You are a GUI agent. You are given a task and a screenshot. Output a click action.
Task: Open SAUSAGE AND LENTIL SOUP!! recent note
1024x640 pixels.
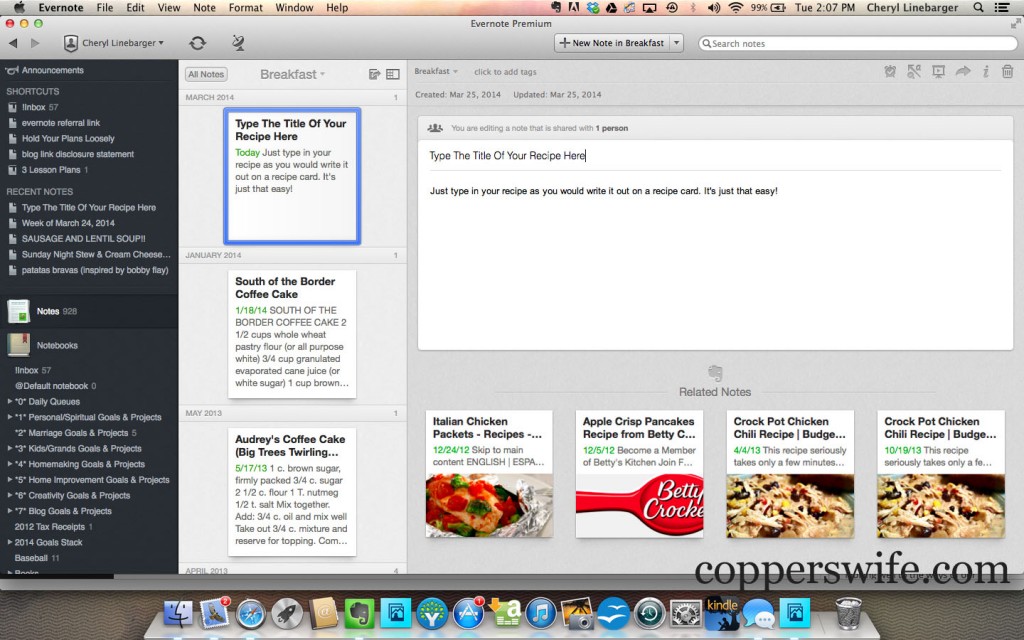(x=76, y=239)
